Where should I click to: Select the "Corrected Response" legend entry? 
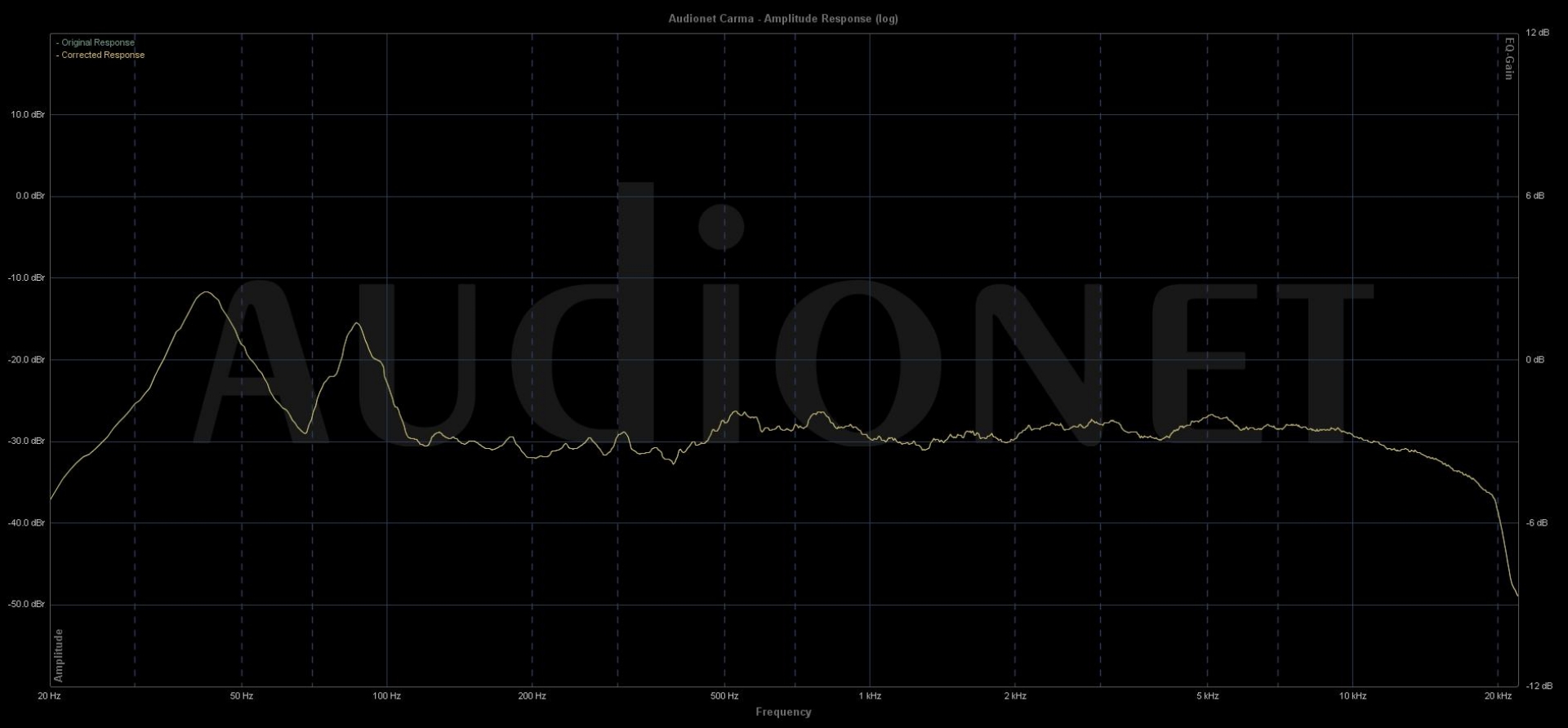(100, 55)
